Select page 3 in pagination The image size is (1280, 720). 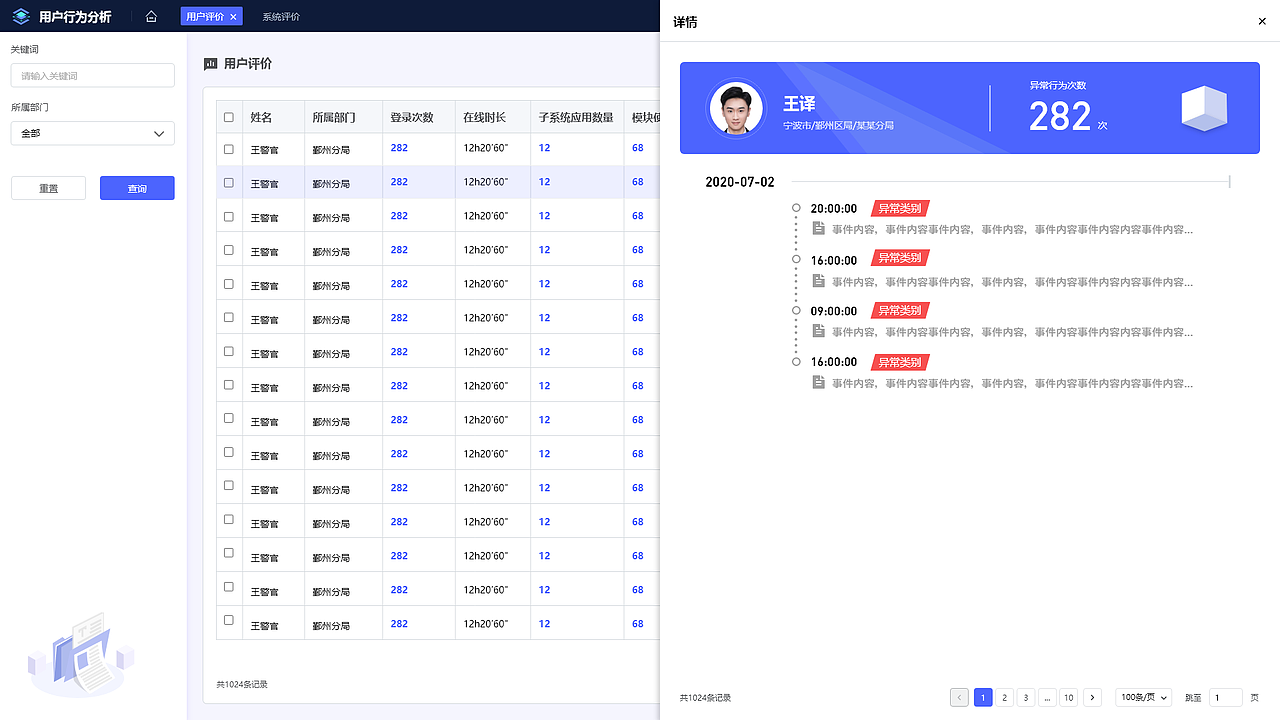coord(1026,697)
